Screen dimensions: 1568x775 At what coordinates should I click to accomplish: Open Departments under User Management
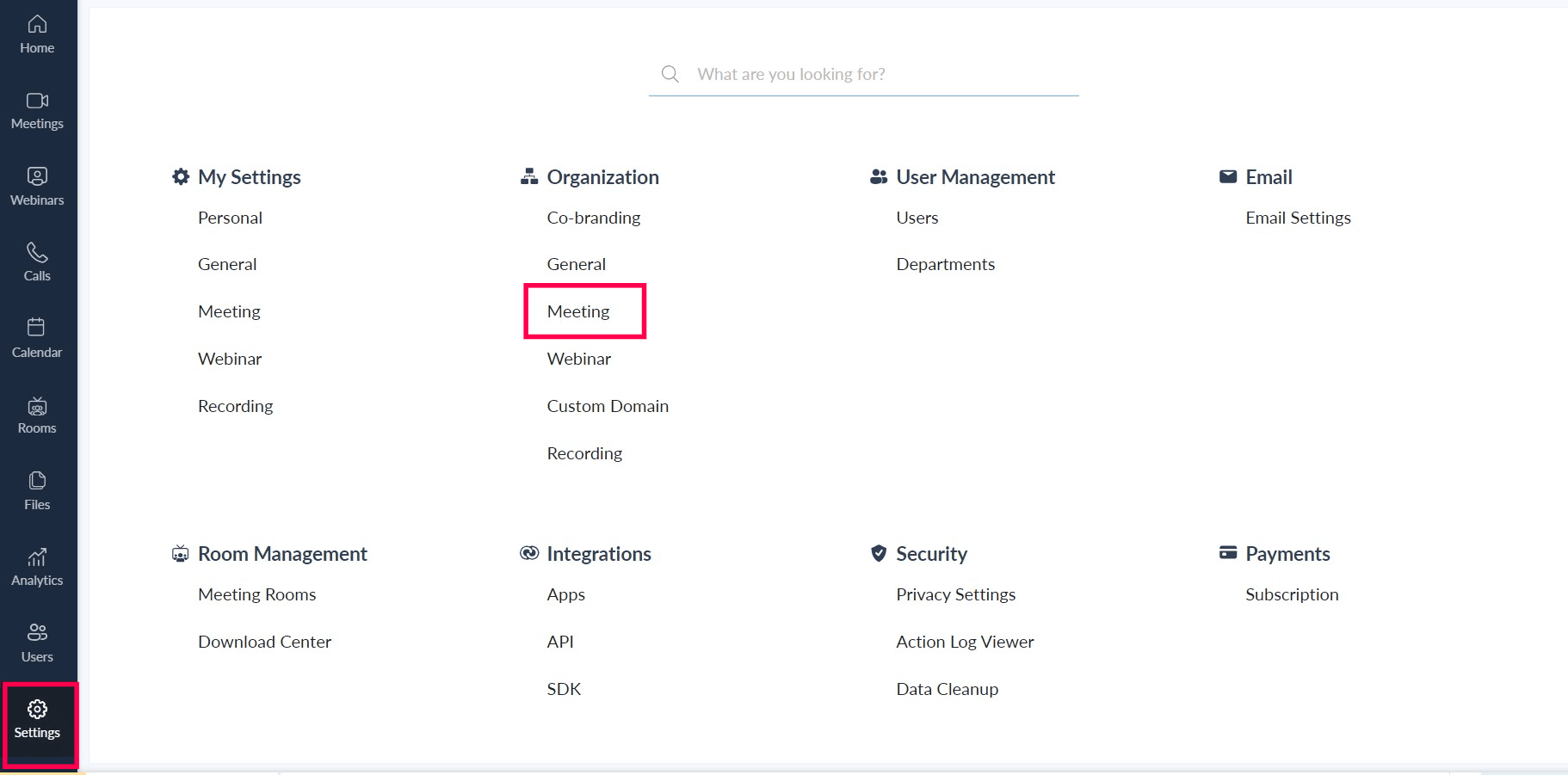[945, 264]
